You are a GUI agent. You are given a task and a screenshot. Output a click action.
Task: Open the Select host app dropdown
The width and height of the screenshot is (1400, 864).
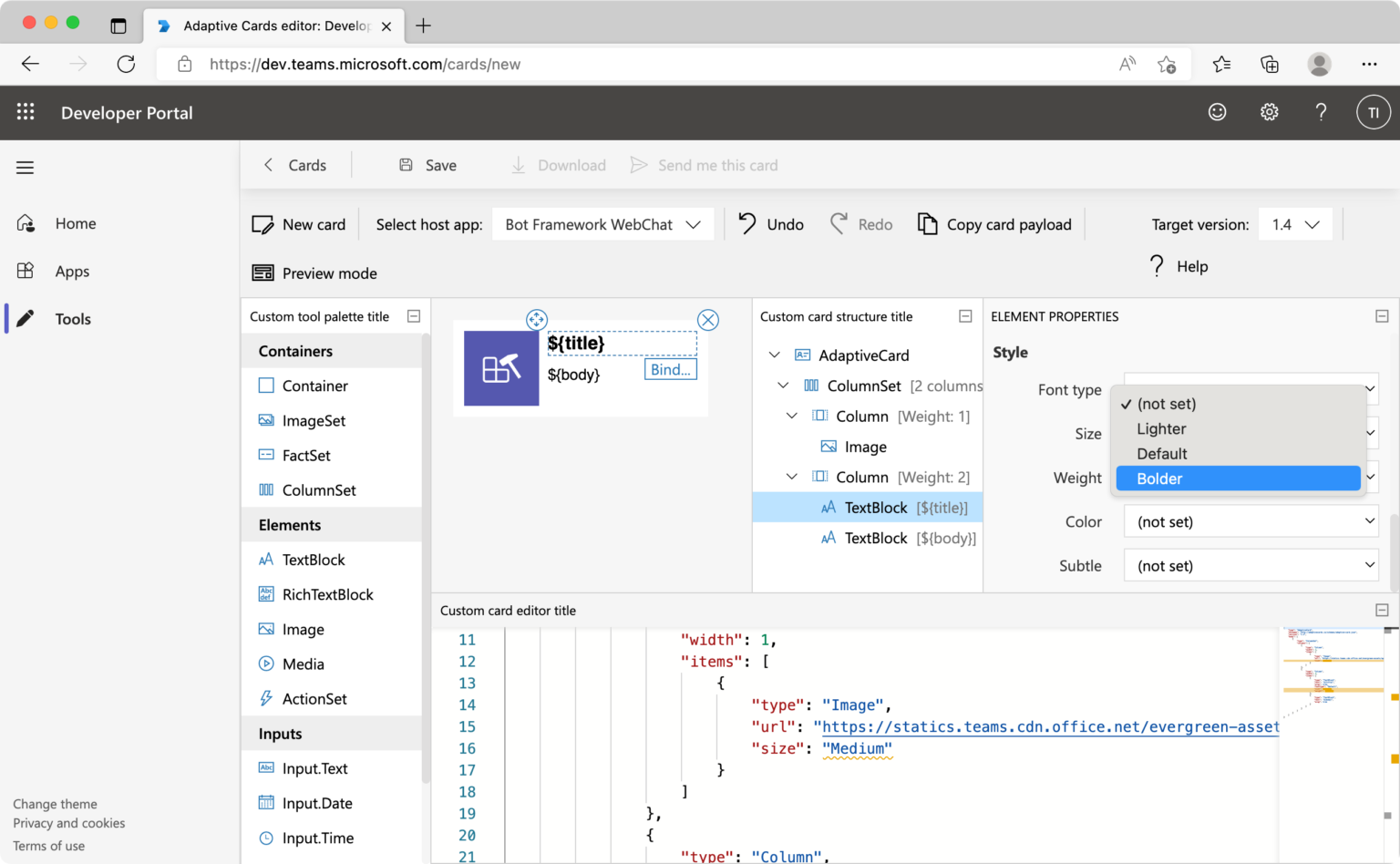(x=602, y=223)
